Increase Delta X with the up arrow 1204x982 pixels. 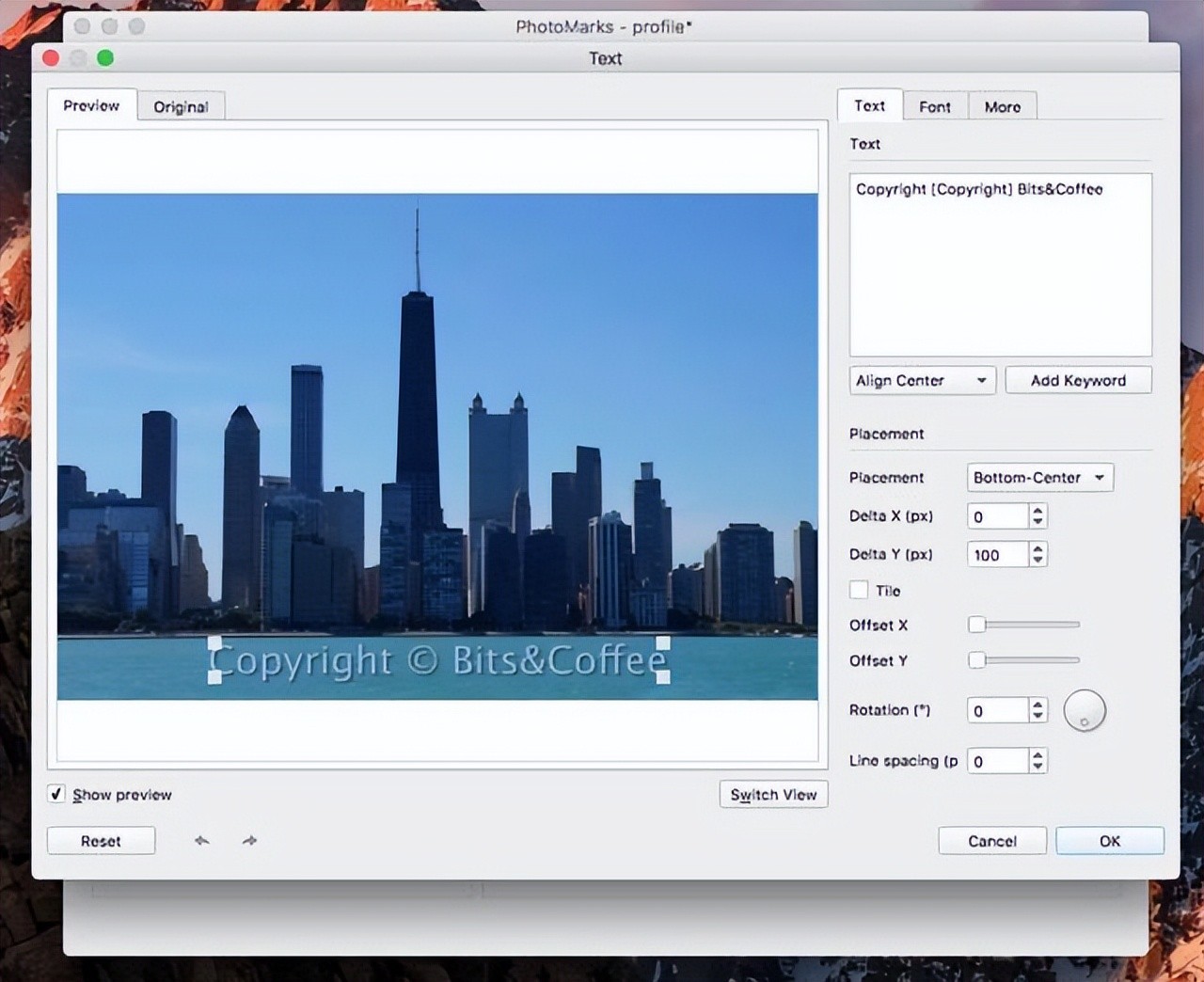coord(1038,511)
